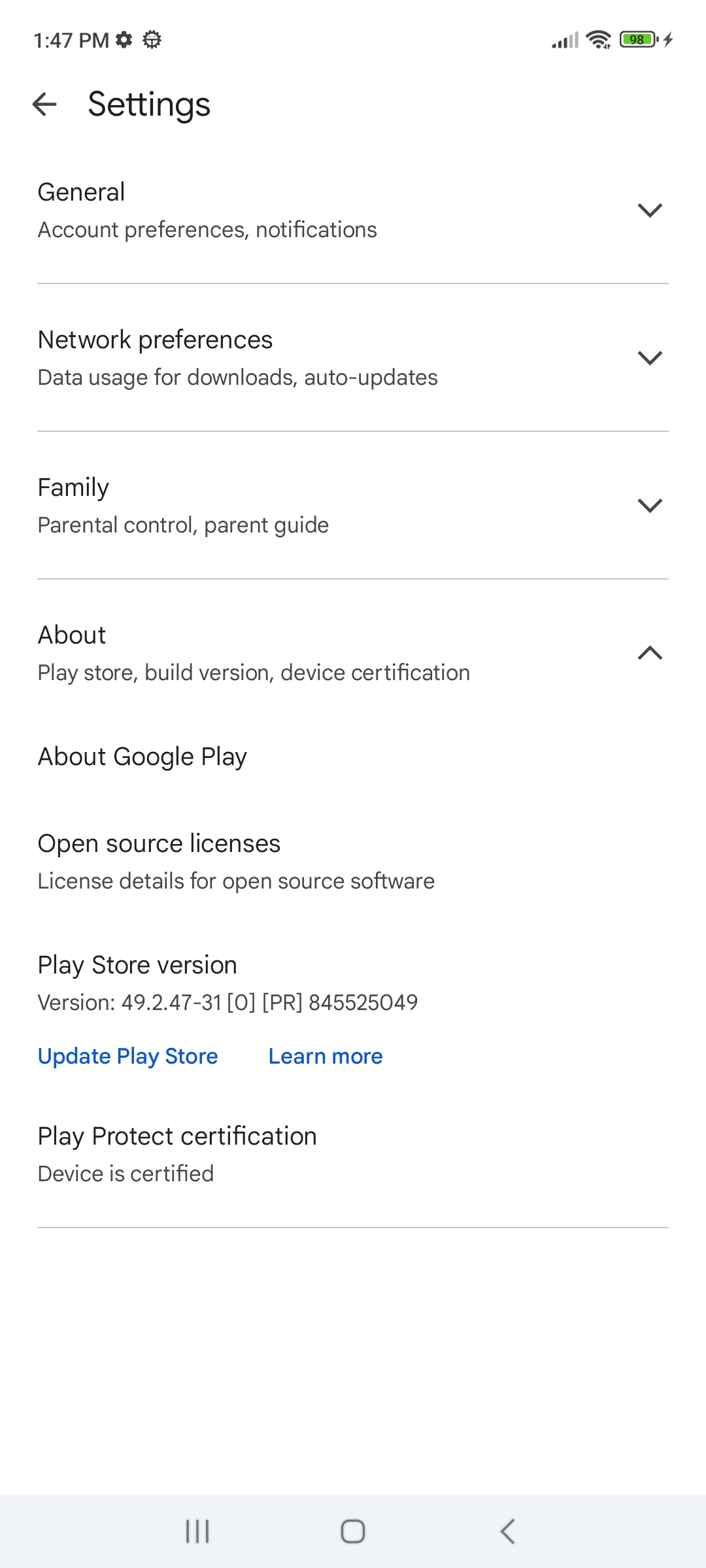Collapse the About section chevron
This screenshot has width=706, height=1568.
(650, 653)
